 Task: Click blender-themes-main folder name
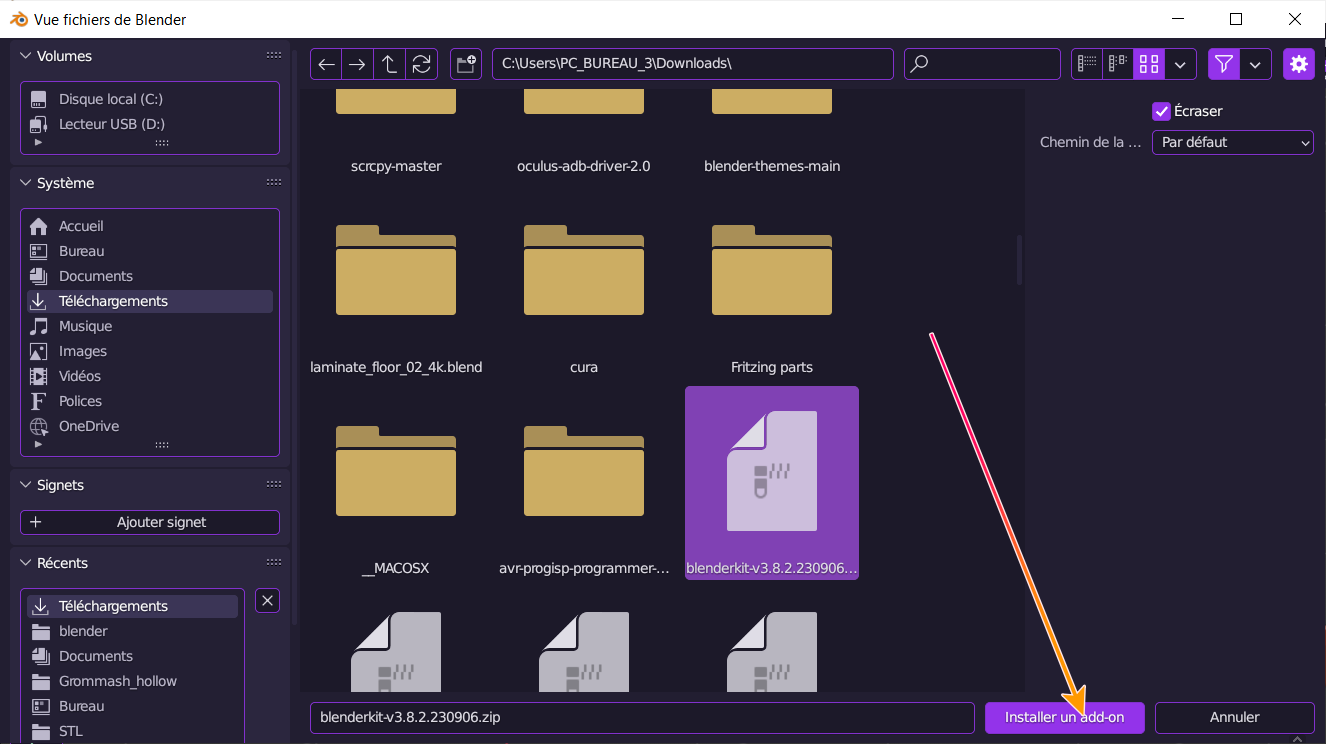pos(772,166)
